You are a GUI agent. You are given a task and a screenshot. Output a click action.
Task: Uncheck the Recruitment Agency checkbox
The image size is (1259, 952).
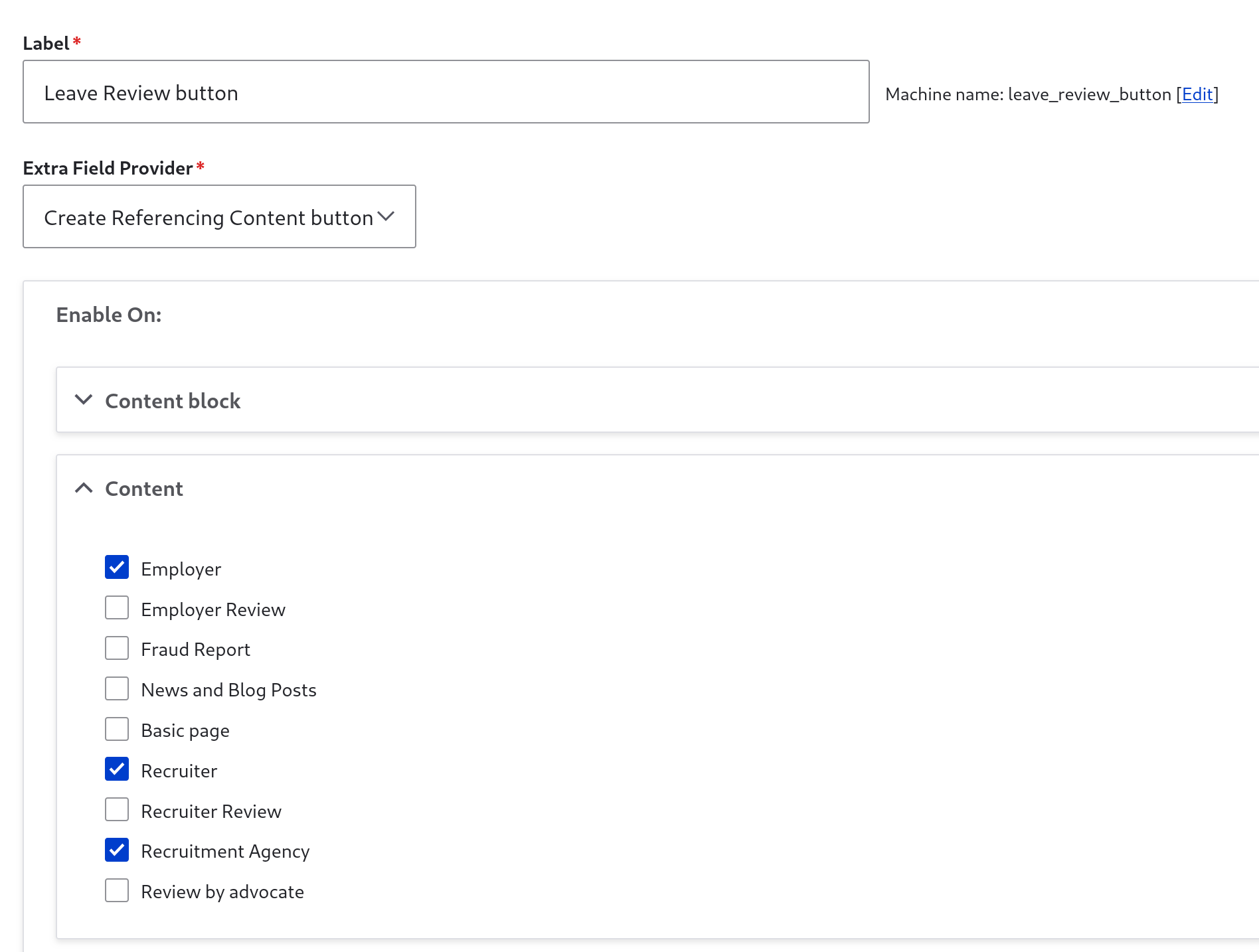click(117, 850)
